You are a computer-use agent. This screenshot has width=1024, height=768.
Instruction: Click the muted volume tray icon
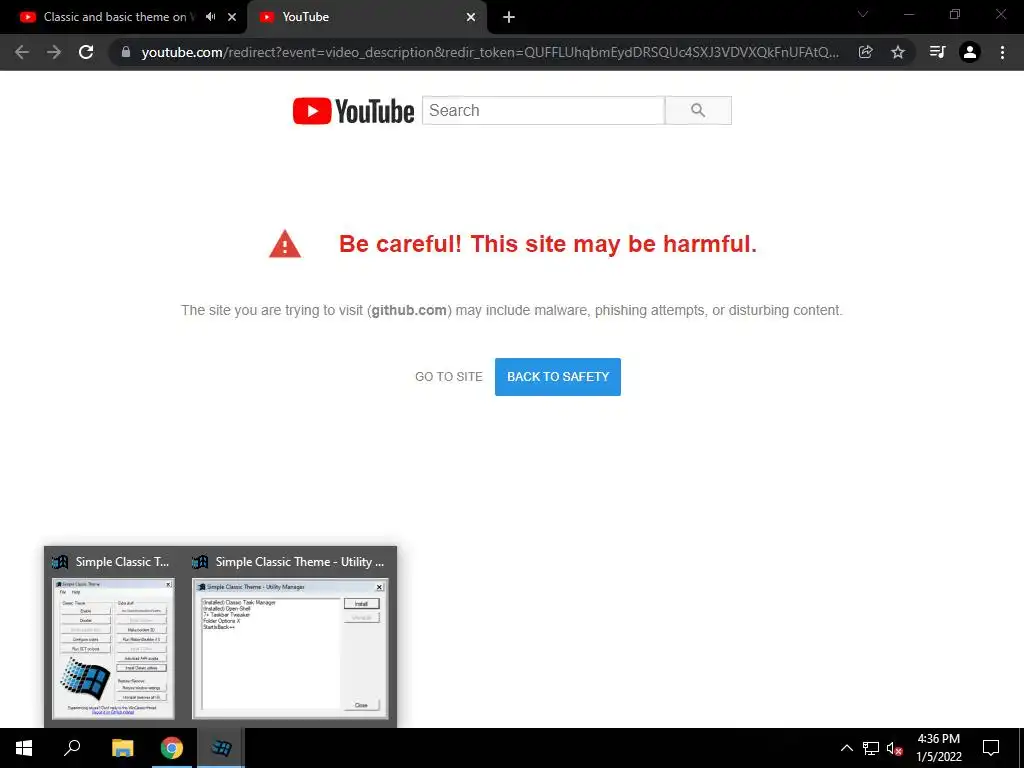895,748
